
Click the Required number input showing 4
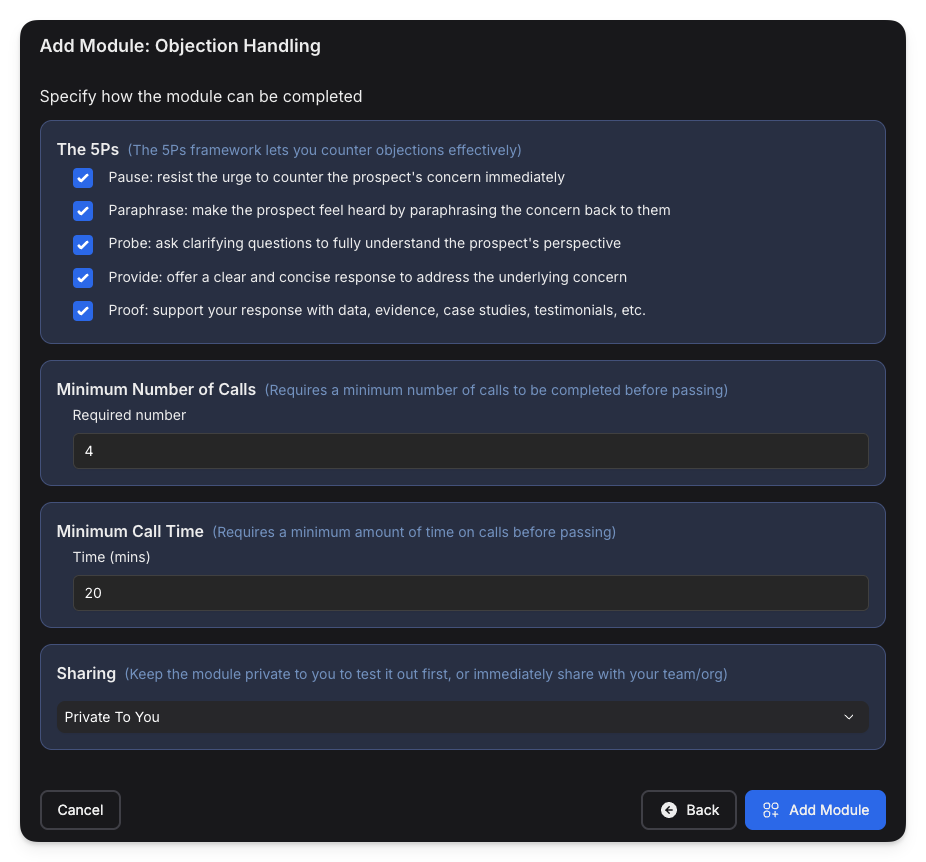coord(470,451)
